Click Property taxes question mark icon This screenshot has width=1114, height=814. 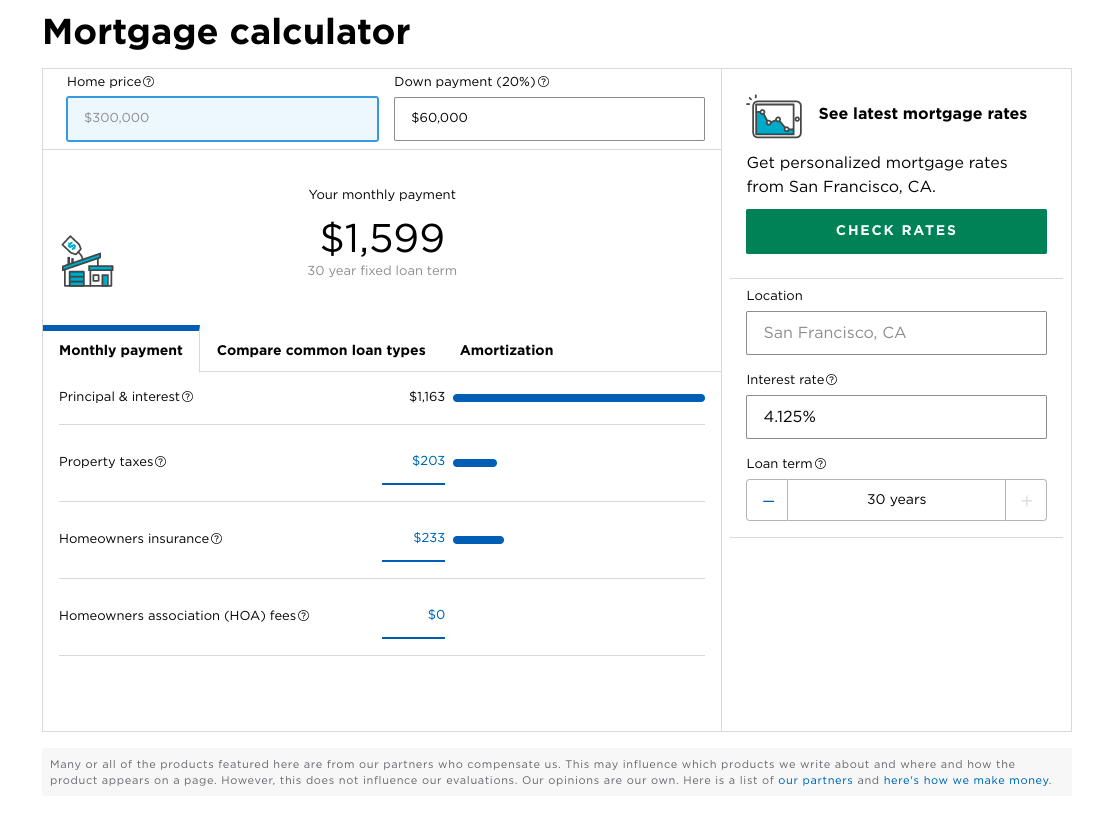pyautogui.click(x=161, y=462)
